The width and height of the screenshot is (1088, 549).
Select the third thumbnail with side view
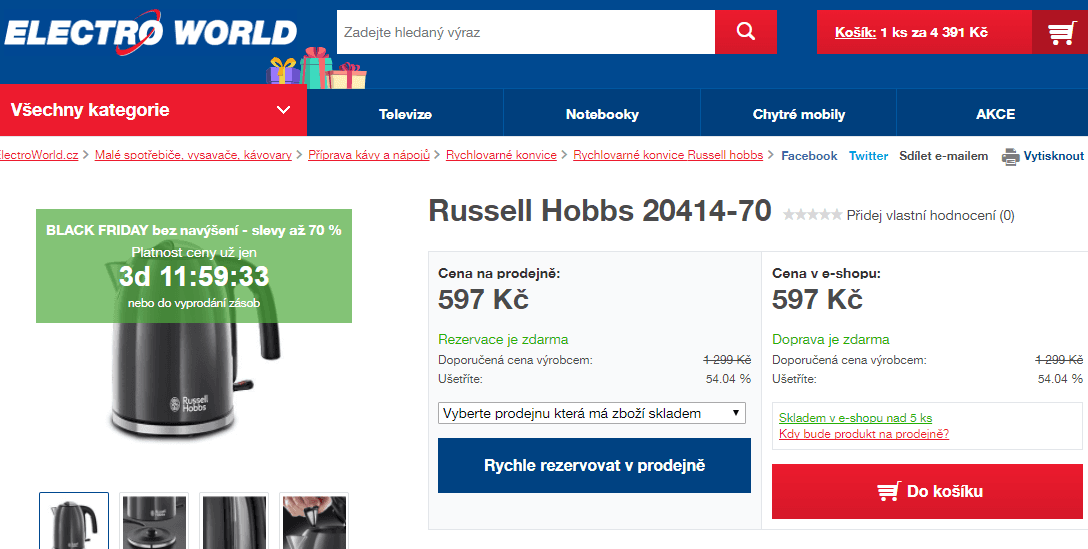coord(234,521)
